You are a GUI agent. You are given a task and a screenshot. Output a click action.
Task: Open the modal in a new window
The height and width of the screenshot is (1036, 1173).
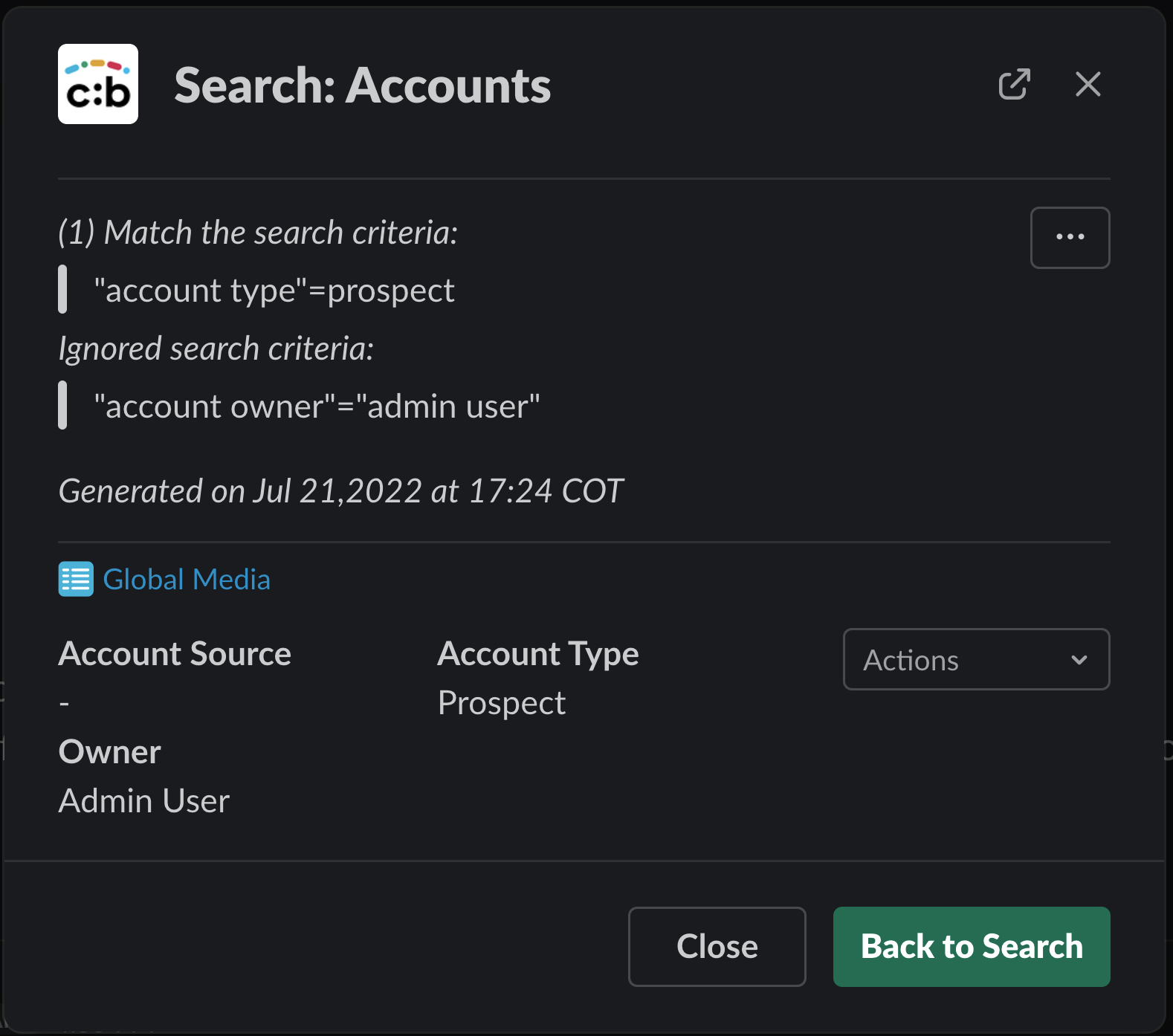[1014, 85]
